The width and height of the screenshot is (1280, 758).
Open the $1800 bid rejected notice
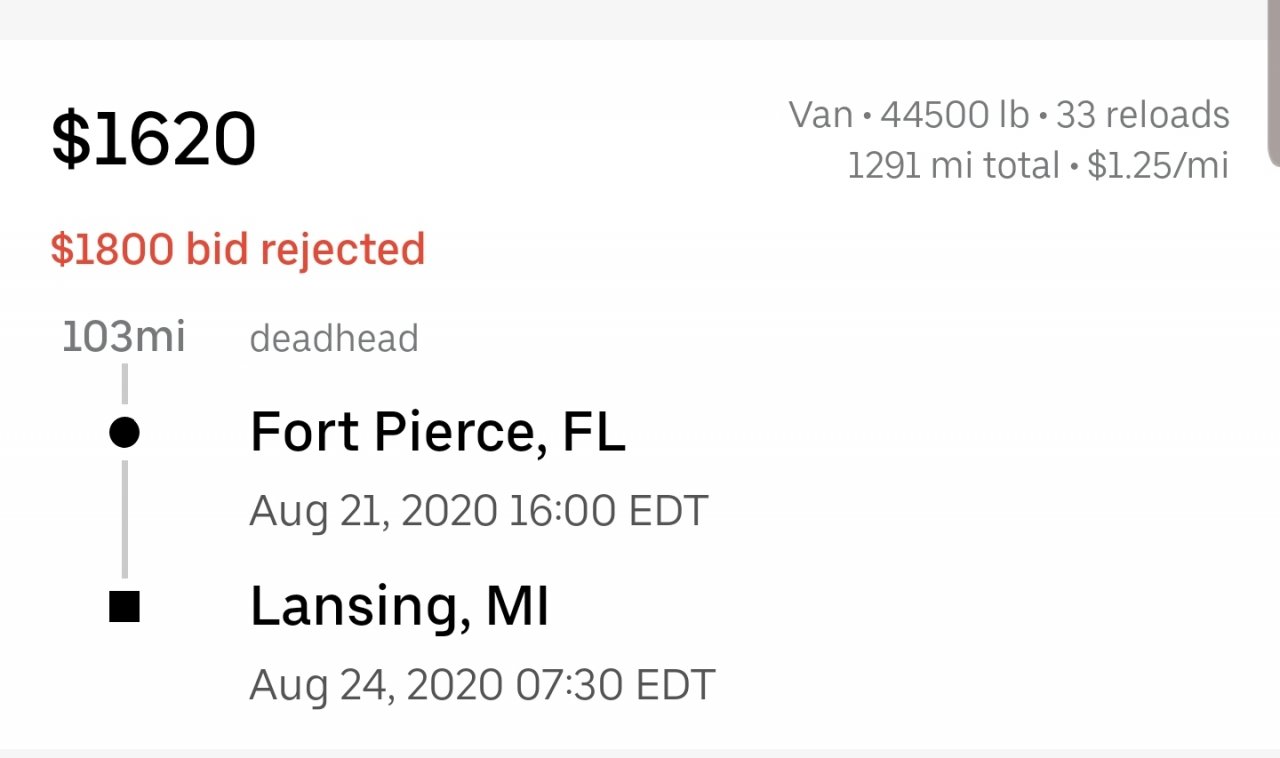coord(238,249)
